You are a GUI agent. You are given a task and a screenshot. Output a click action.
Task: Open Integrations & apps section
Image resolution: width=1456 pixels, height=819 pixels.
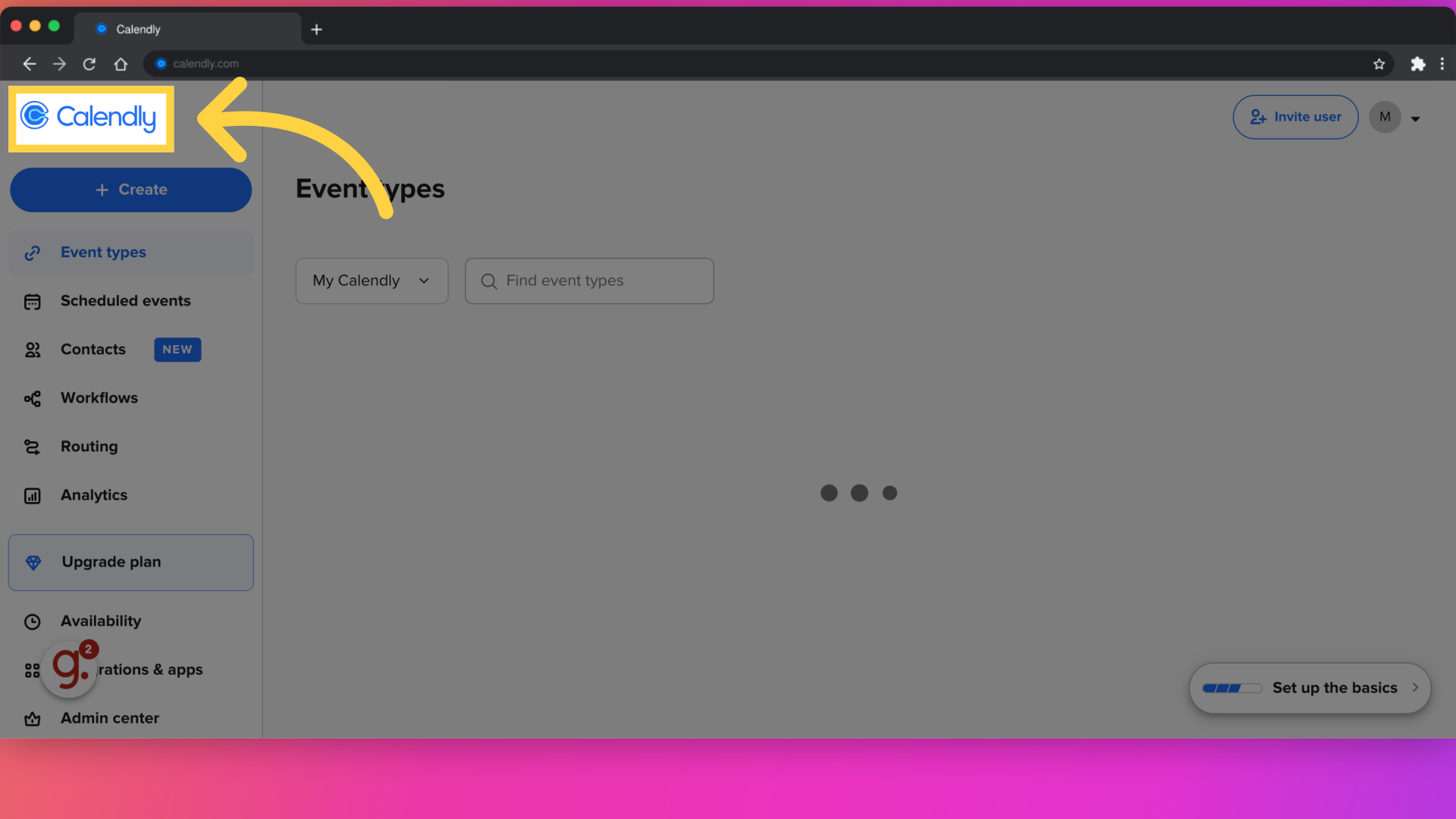click(131, 669)
